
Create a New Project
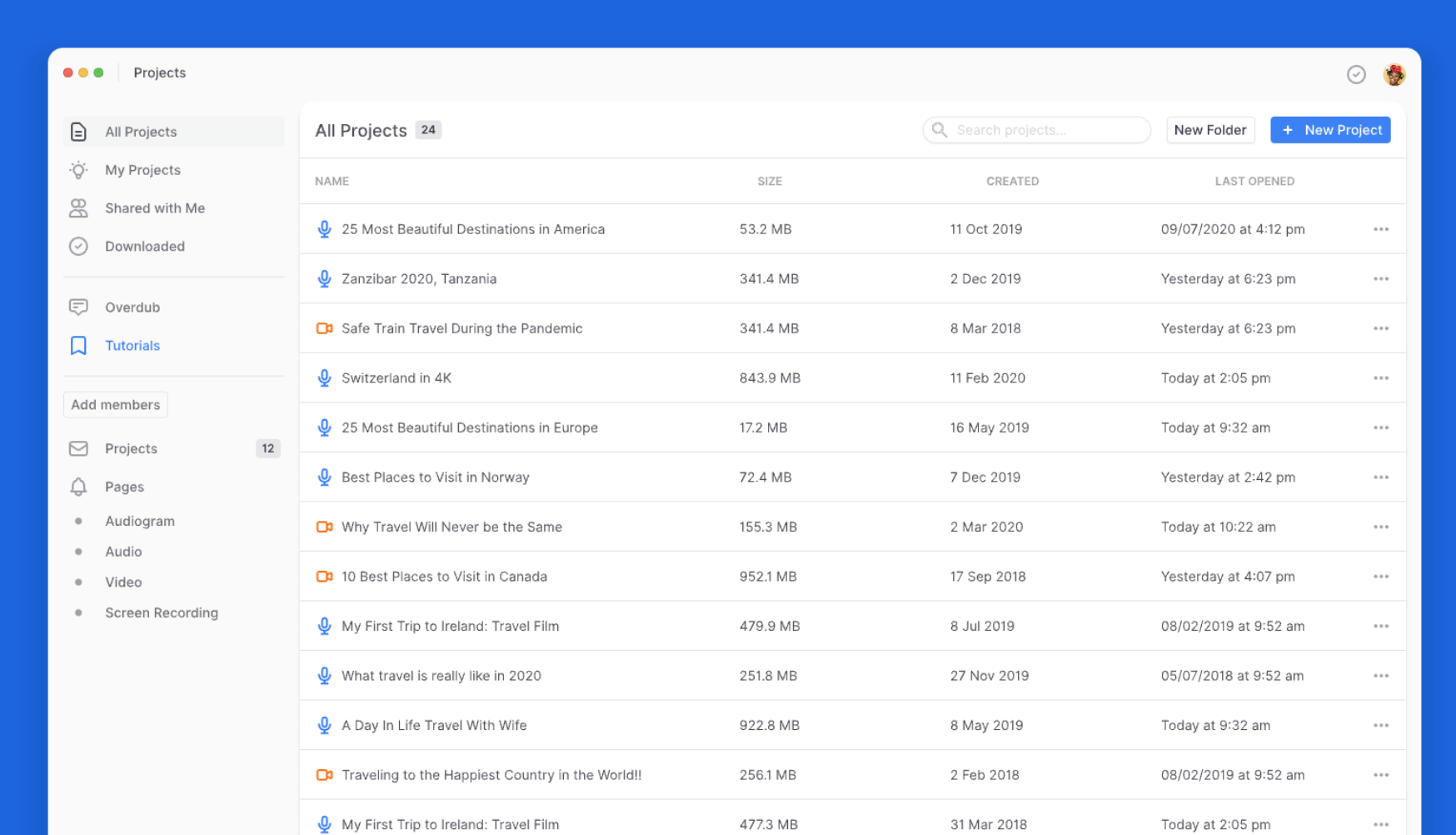(1329, 130)
